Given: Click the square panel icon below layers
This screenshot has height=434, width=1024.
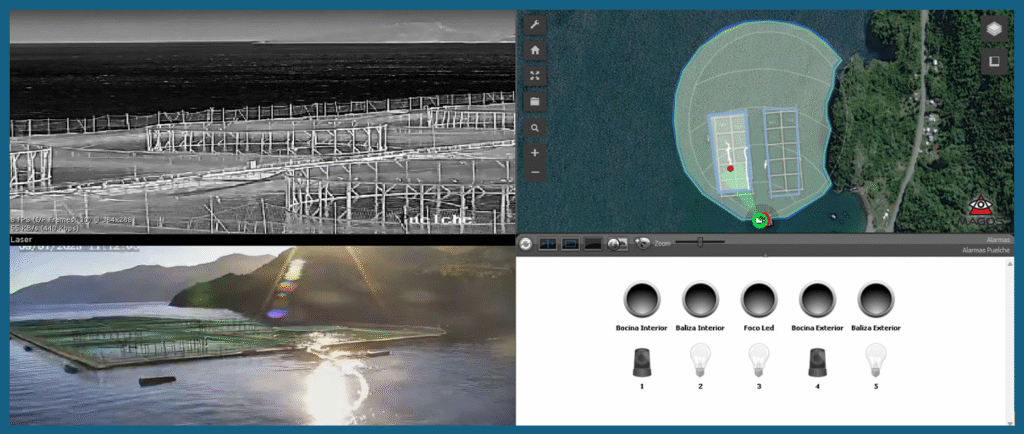Looking at the screenshot, I should [993, 61].
